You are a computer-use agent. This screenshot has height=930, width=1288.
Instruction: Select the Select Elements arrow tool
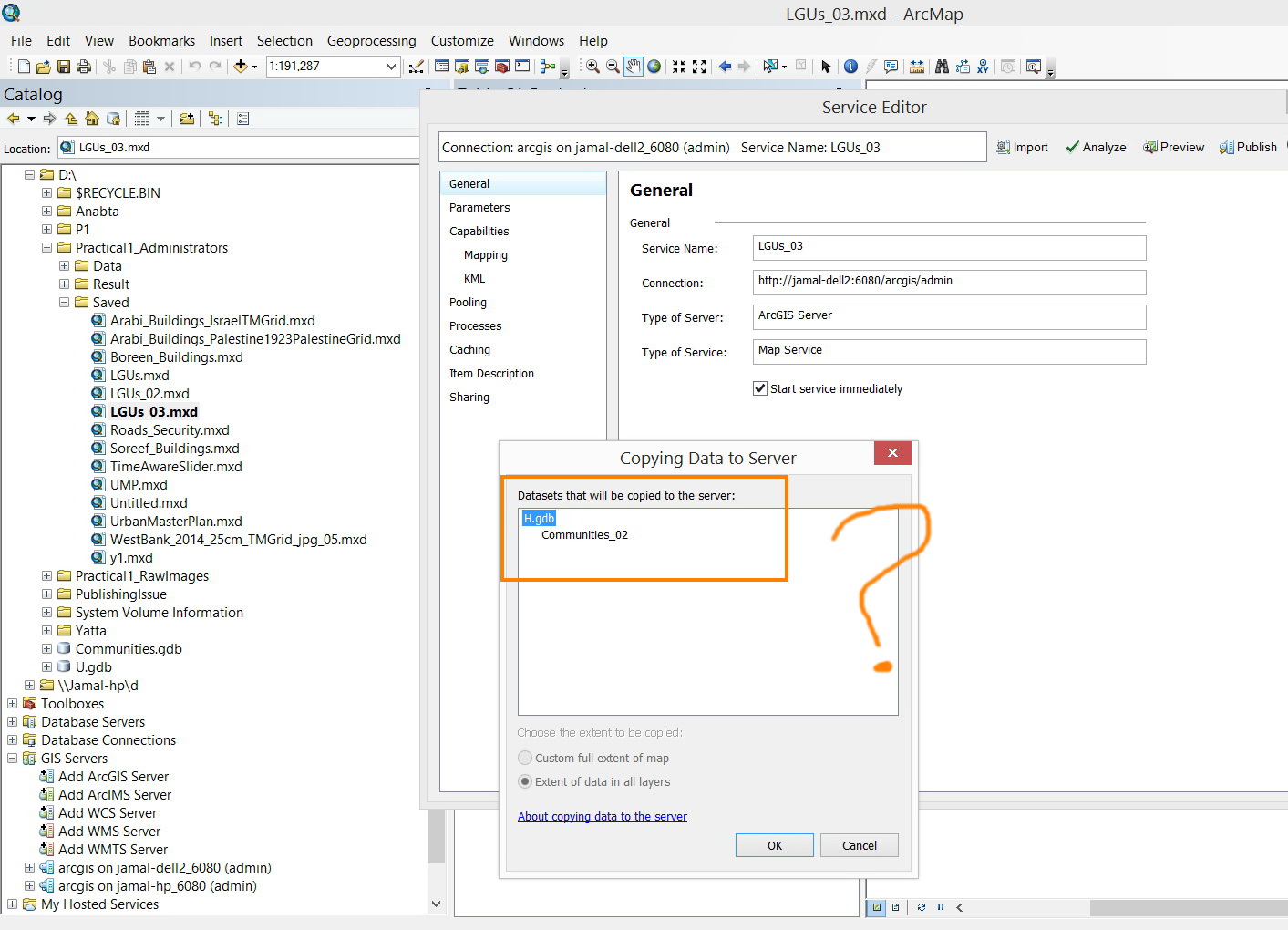(826, 67)
